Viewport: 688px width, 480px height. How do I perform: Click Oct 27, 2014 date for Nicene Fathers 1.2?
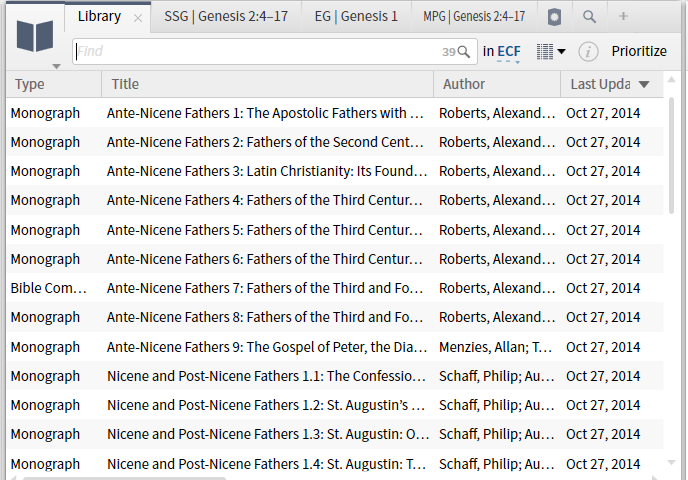(x=603, y=405)
